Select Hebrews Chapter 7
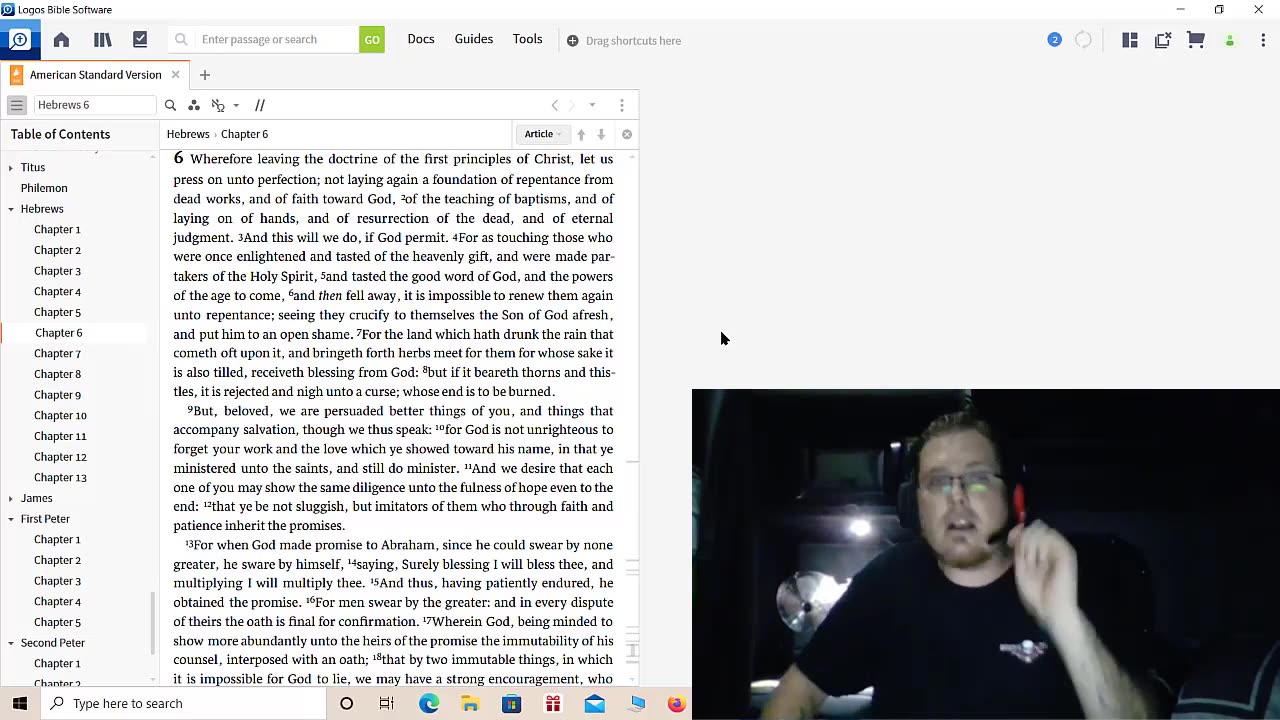Image resolution: width=1280 pixels, height=720 pixels. [57, 353]
